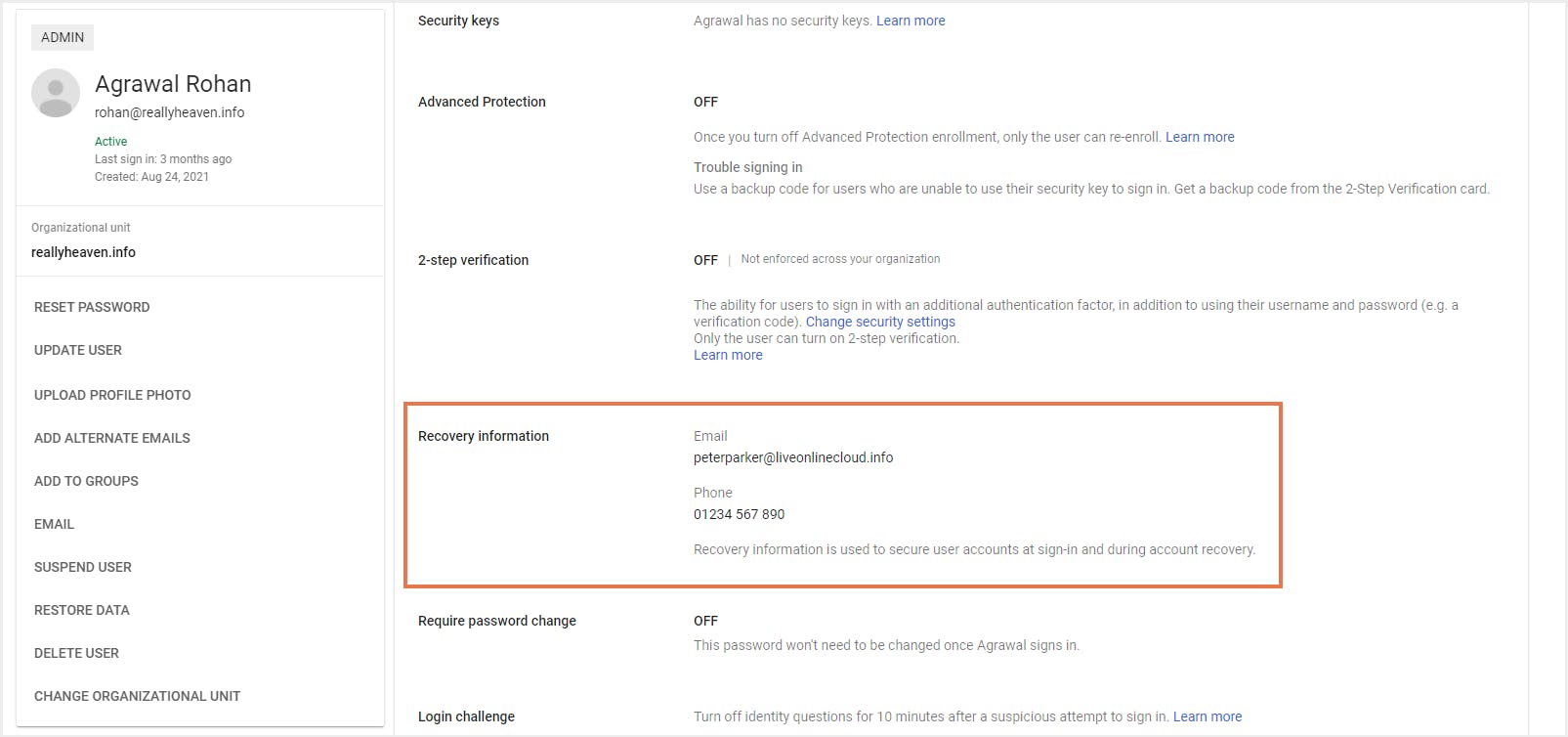The width and height of the screenshot is (1568, 737).
Task: Click Add Alternate Emails
Action: tap(112, 438)
